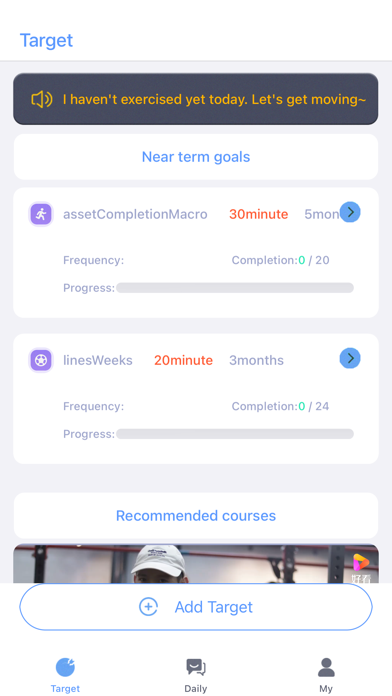Image resolution: width=392 pixels, height=696 pixels.
Task: Click the running figure goal icon
Action: coord(41,214)
